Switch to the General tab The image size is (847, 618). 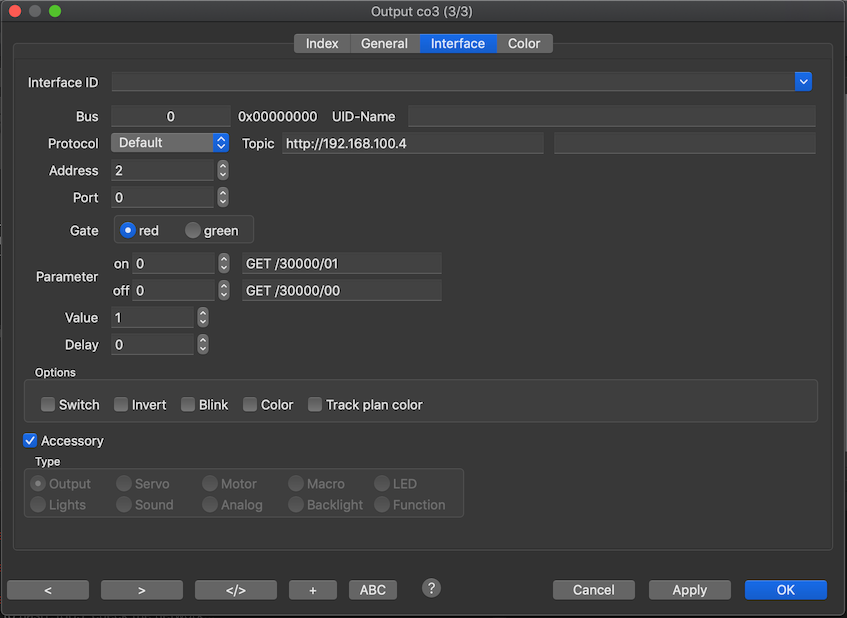[x=384, y=44]
